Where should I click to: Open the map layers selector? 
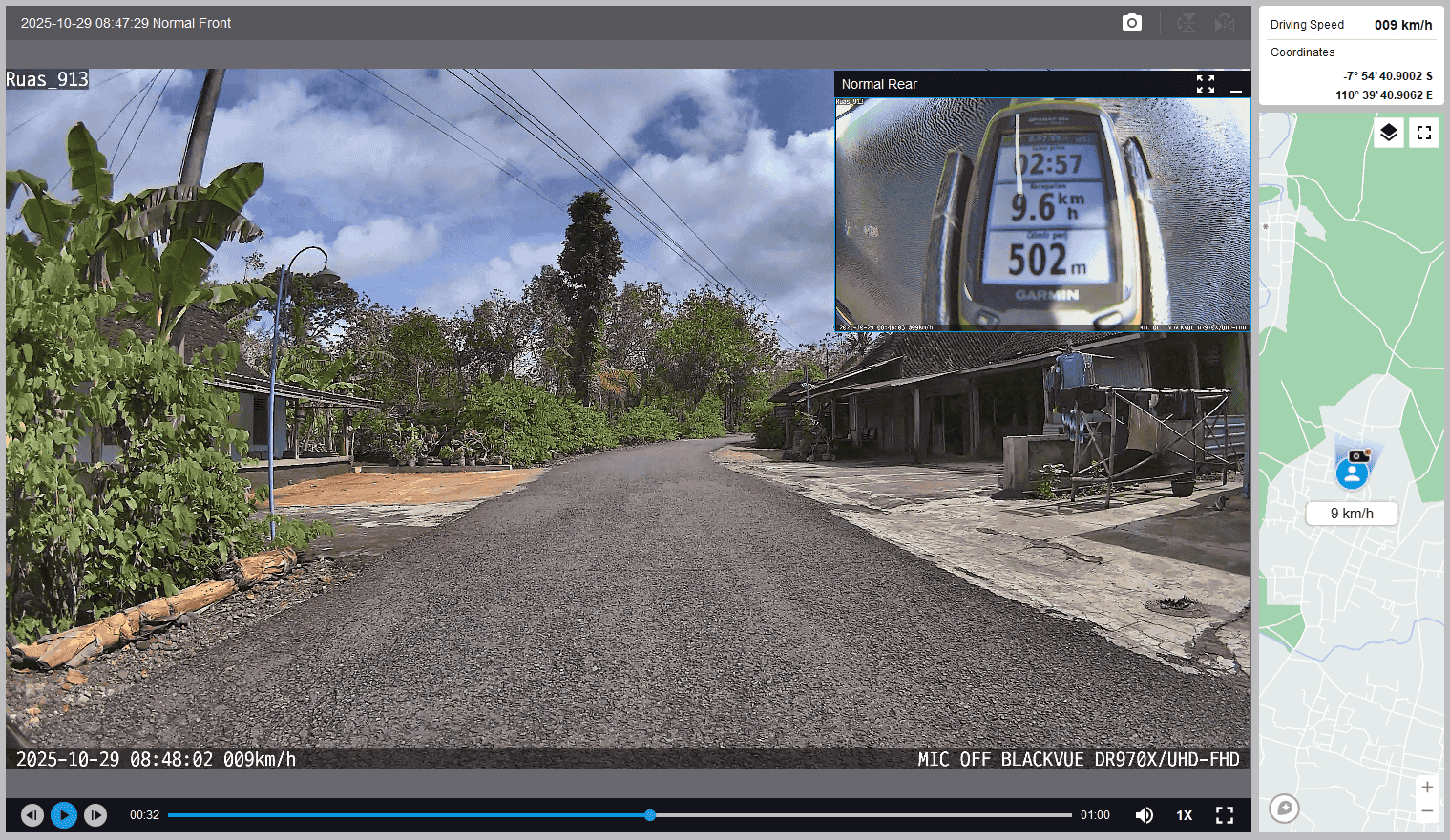(x=1389, y=133)
